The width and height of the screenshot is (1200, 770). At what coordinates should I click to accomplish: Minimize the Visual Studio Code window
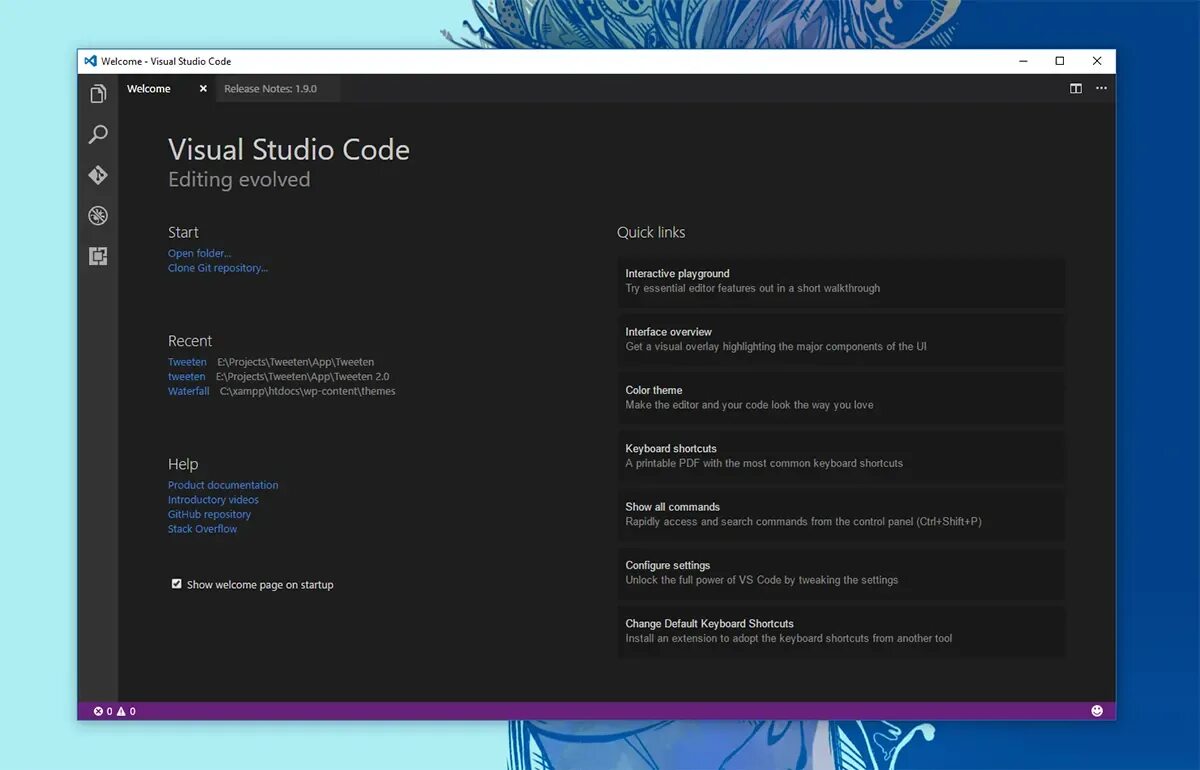click(x=1023, y=61)
